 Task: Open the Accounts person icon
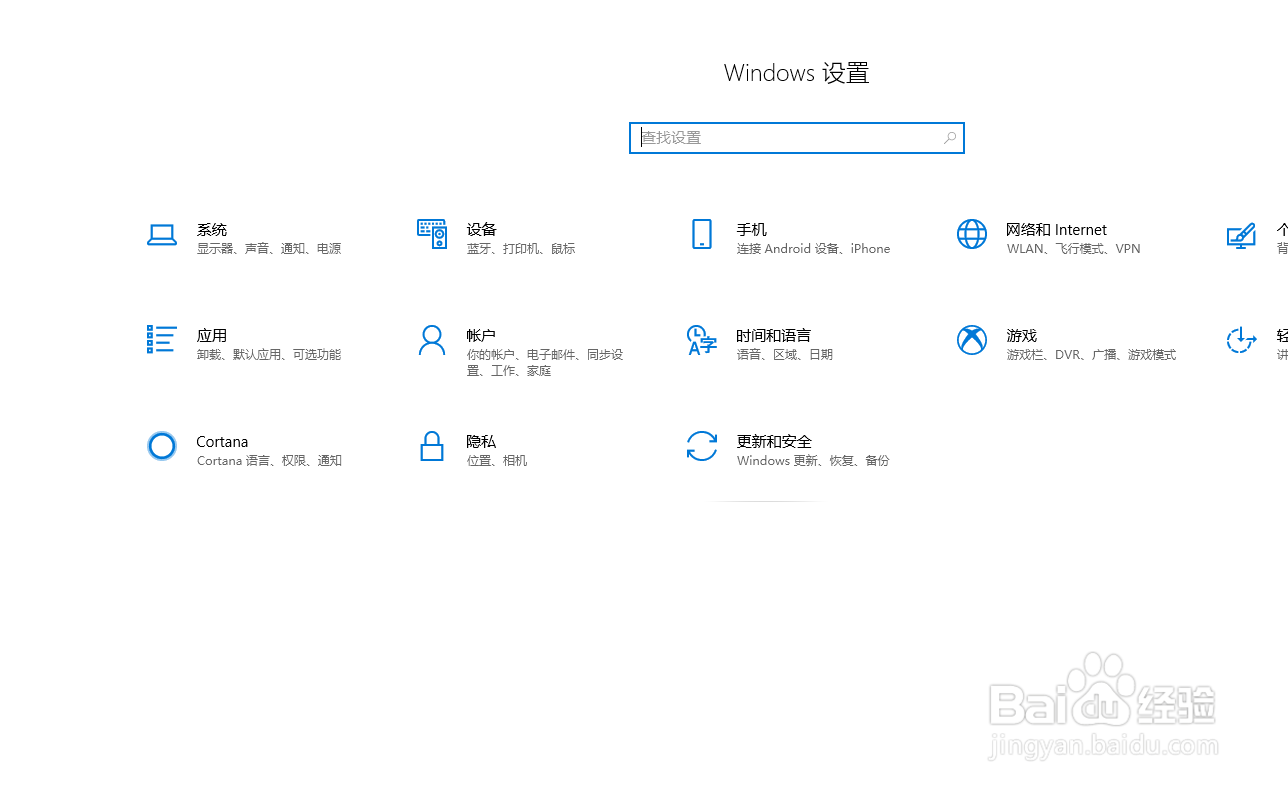point(432,340)
